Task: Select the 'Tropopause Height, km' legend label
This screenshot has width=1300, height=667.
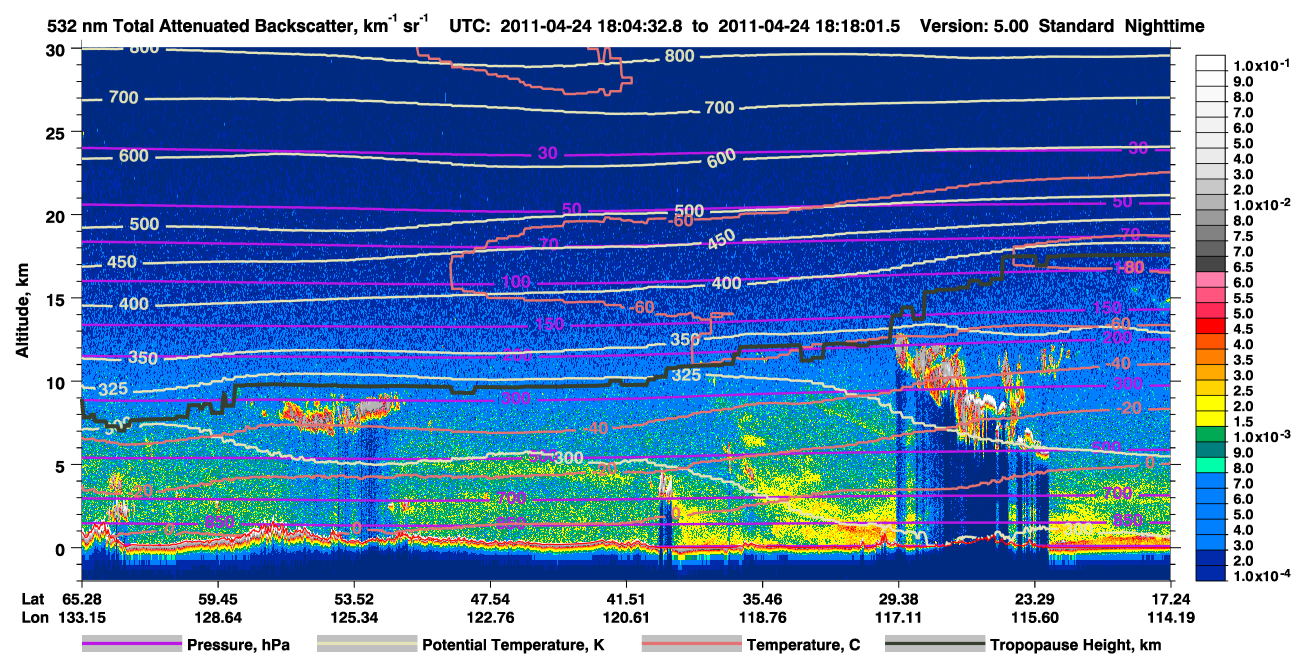Action: tap(1075, 645)
